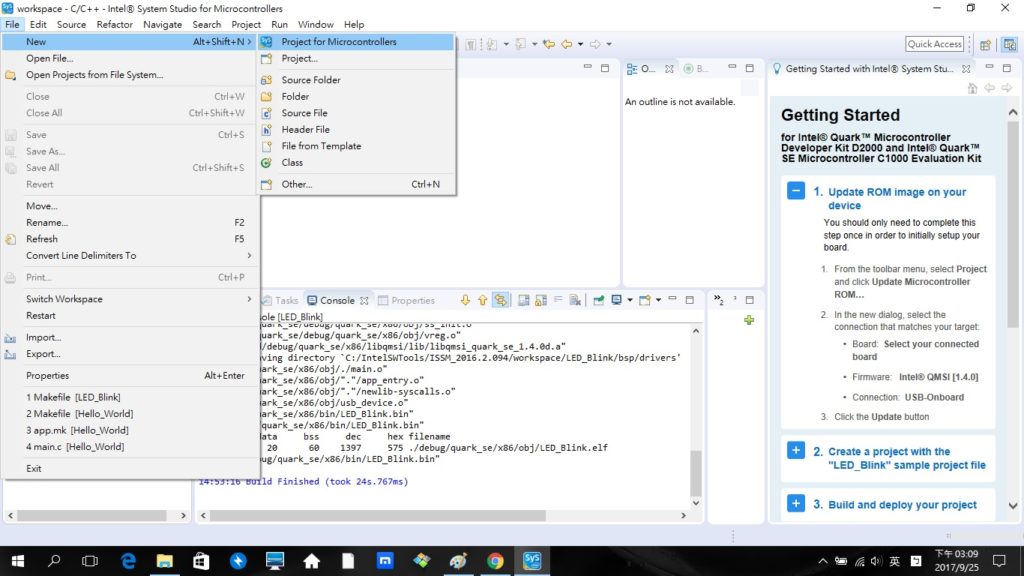Click the Export icon in File menu
This screenshot has width=1024, height=576.
point(10,354)
